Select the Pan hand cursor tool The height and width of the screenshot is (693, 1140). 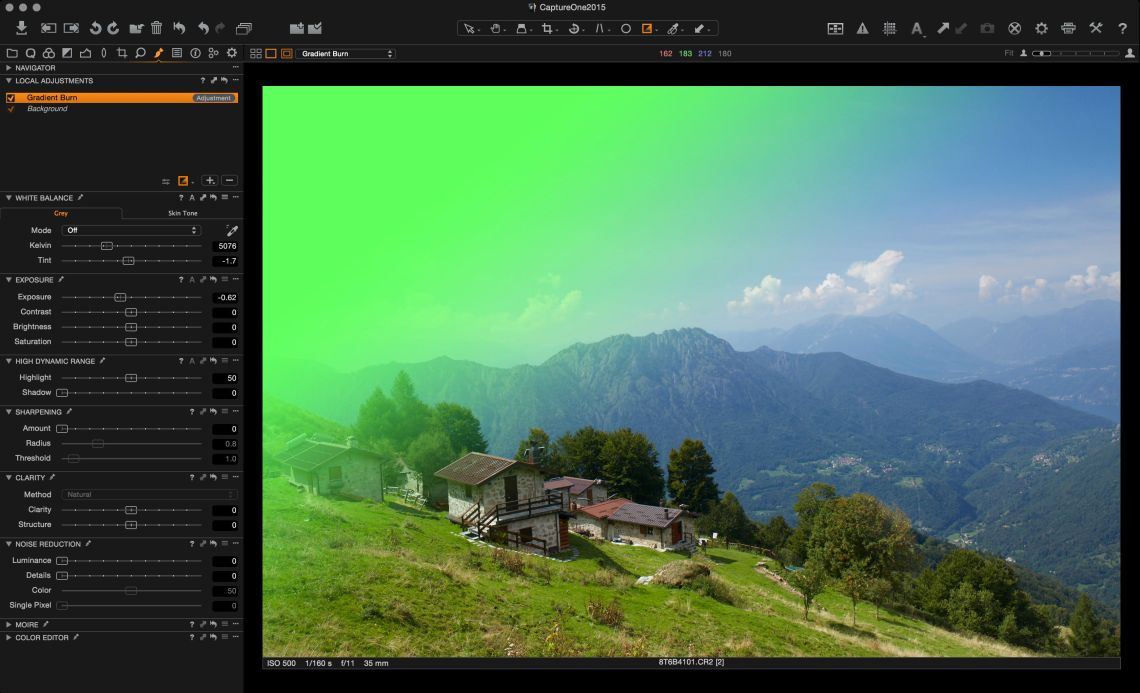pos(495,29)
